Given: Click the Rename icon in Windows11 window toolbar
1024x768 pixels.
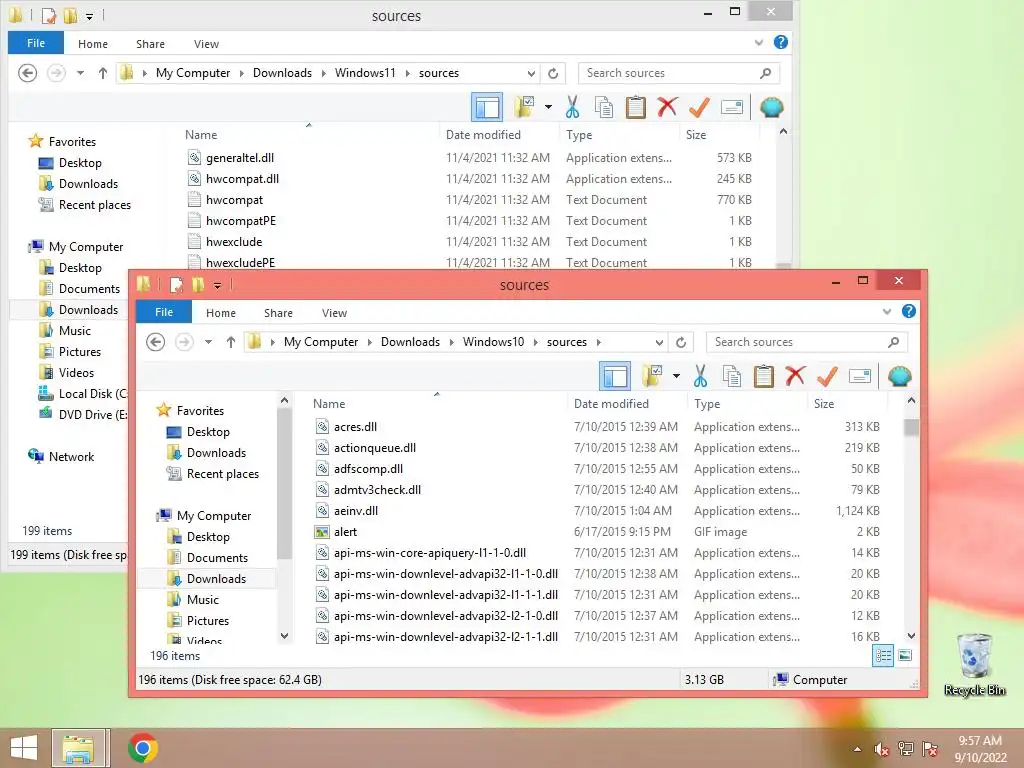Looking at the screenshot, I should (731, 107).
